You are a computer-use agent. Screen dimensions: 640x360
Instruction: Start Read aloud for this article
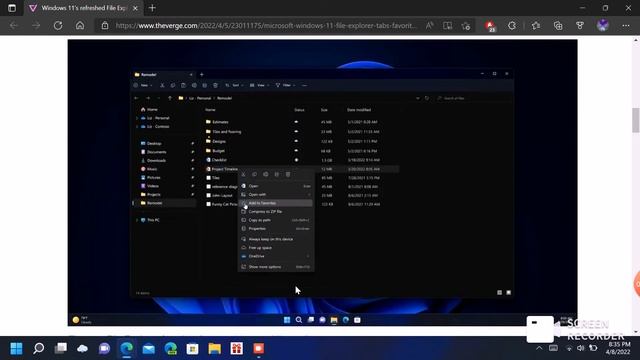(429, 26)
